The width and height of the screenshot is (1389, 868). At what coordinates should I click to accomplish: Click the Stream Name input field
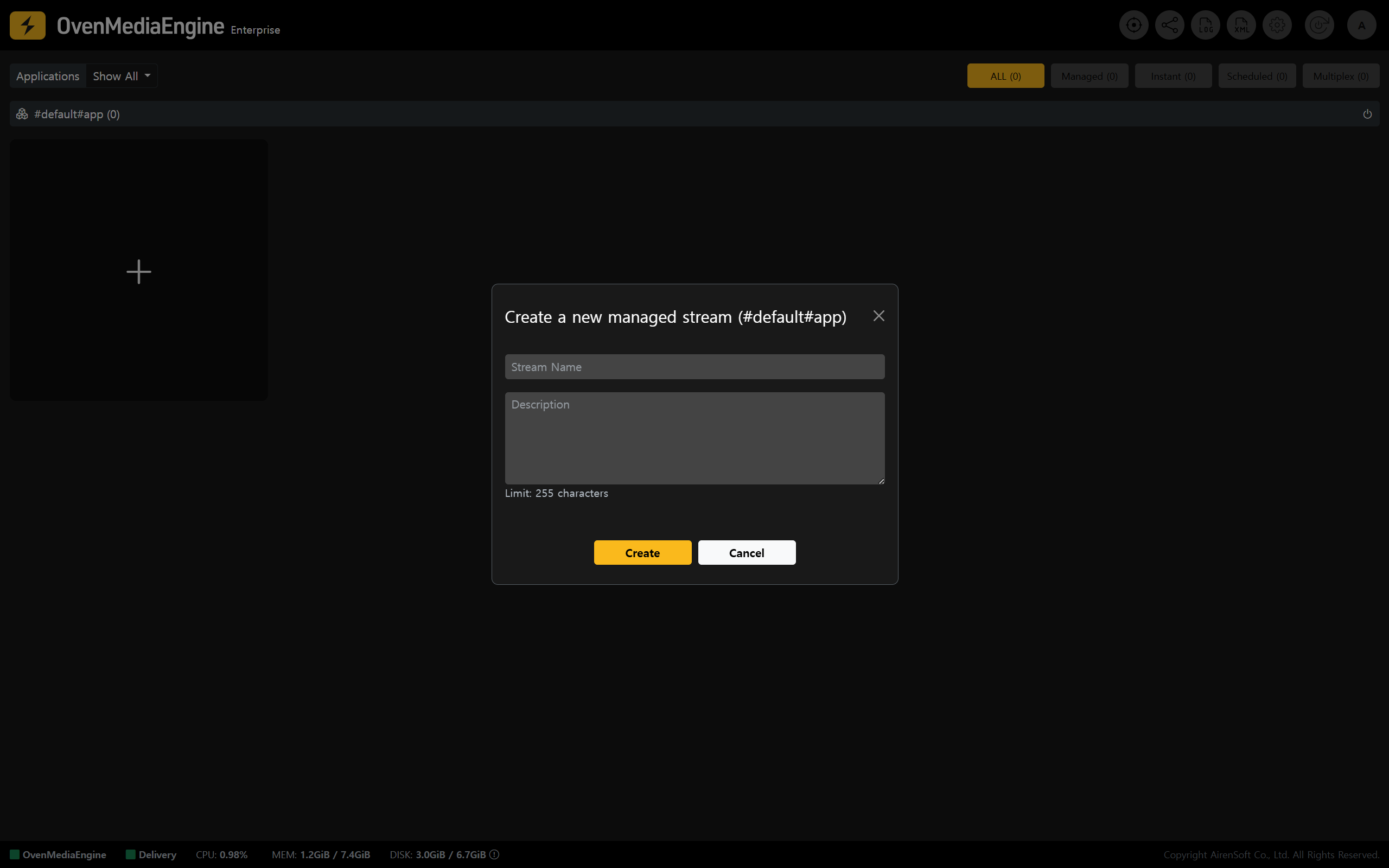[694, 367]
